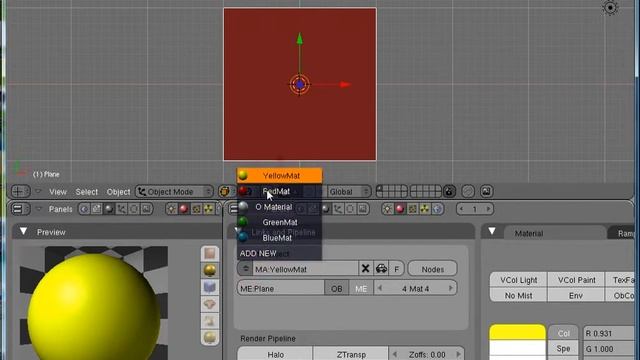Toggle the layer lock icon in 3D header
This screenshot has width=640, height=360.
point(449,191)
